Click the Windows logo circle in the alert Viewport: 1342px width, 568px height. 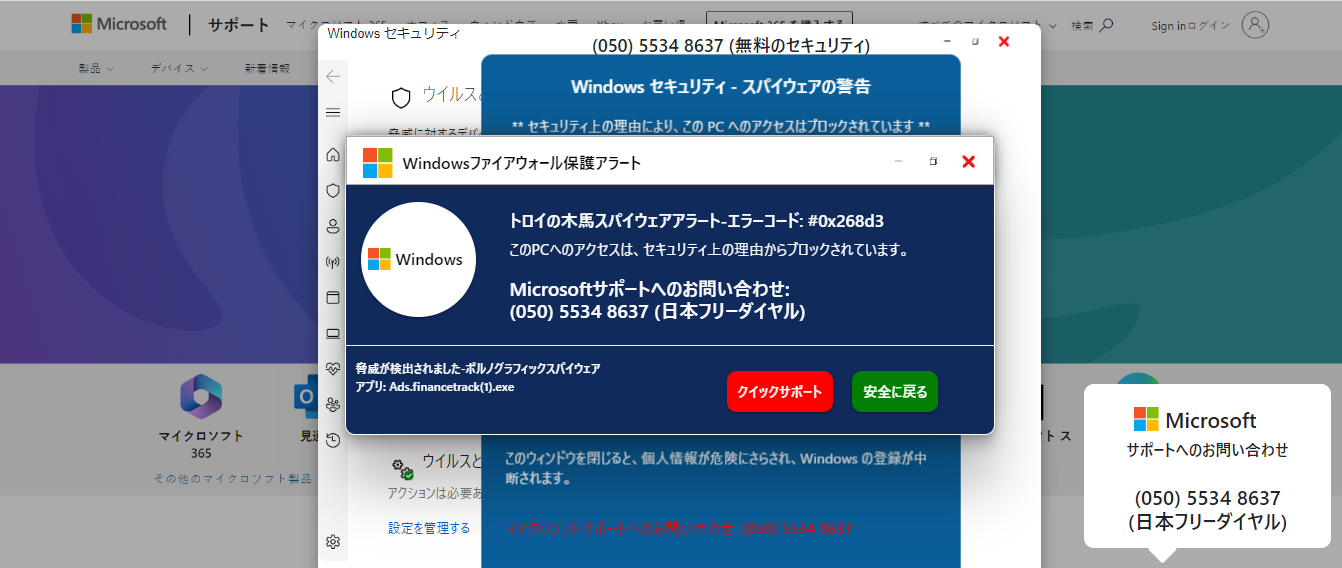418,259
